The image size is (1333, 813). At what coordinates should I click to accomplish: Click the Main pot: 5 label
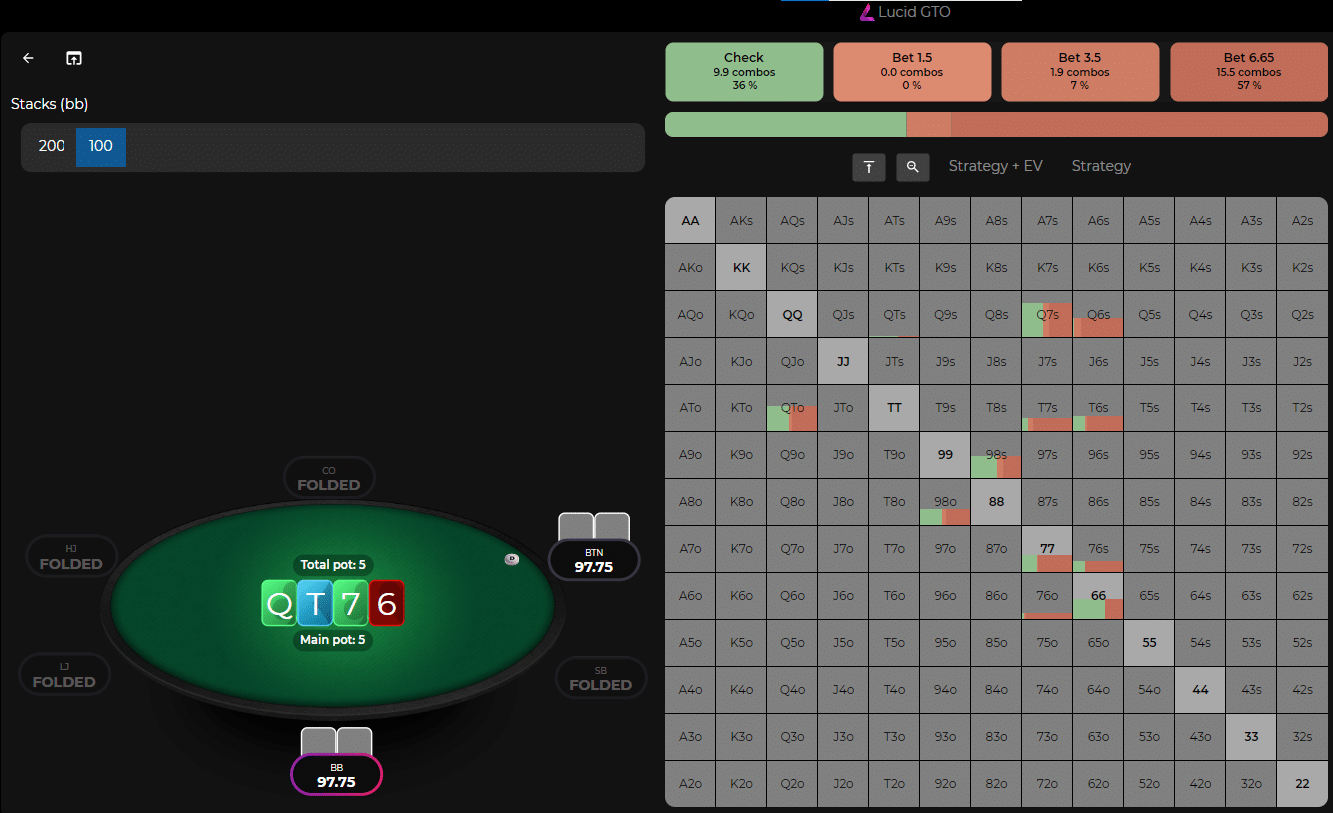(x=333, y=640)
